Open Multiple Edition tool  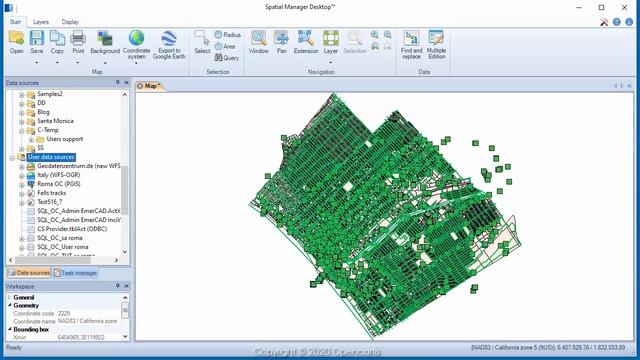[436, 45]
